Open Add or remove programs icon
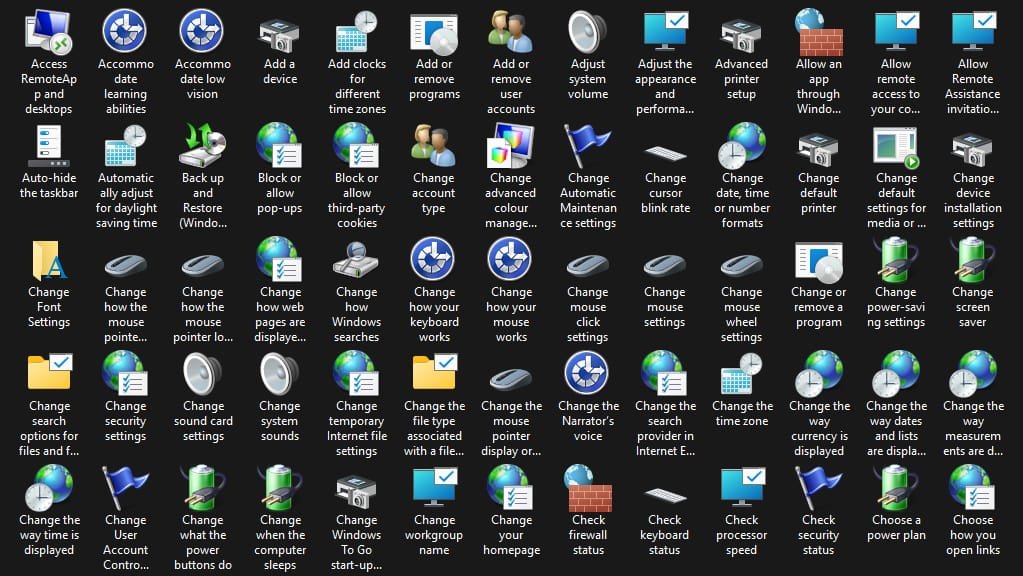1023x576 pixels. coord(434,33)
